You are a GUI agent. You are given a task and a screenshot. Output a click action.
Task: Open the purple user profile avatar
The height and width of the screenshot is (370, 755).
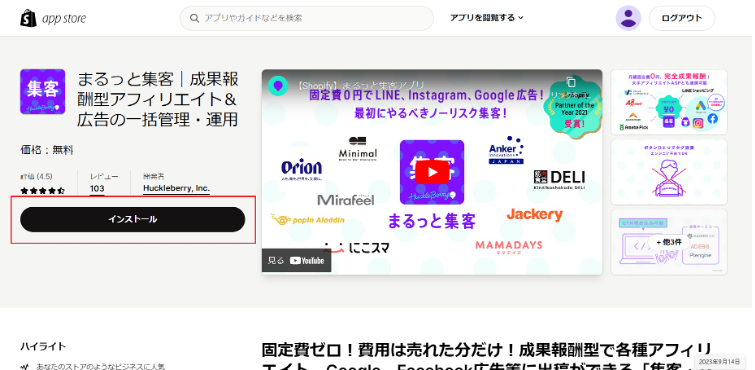click(x=628, y=18)
